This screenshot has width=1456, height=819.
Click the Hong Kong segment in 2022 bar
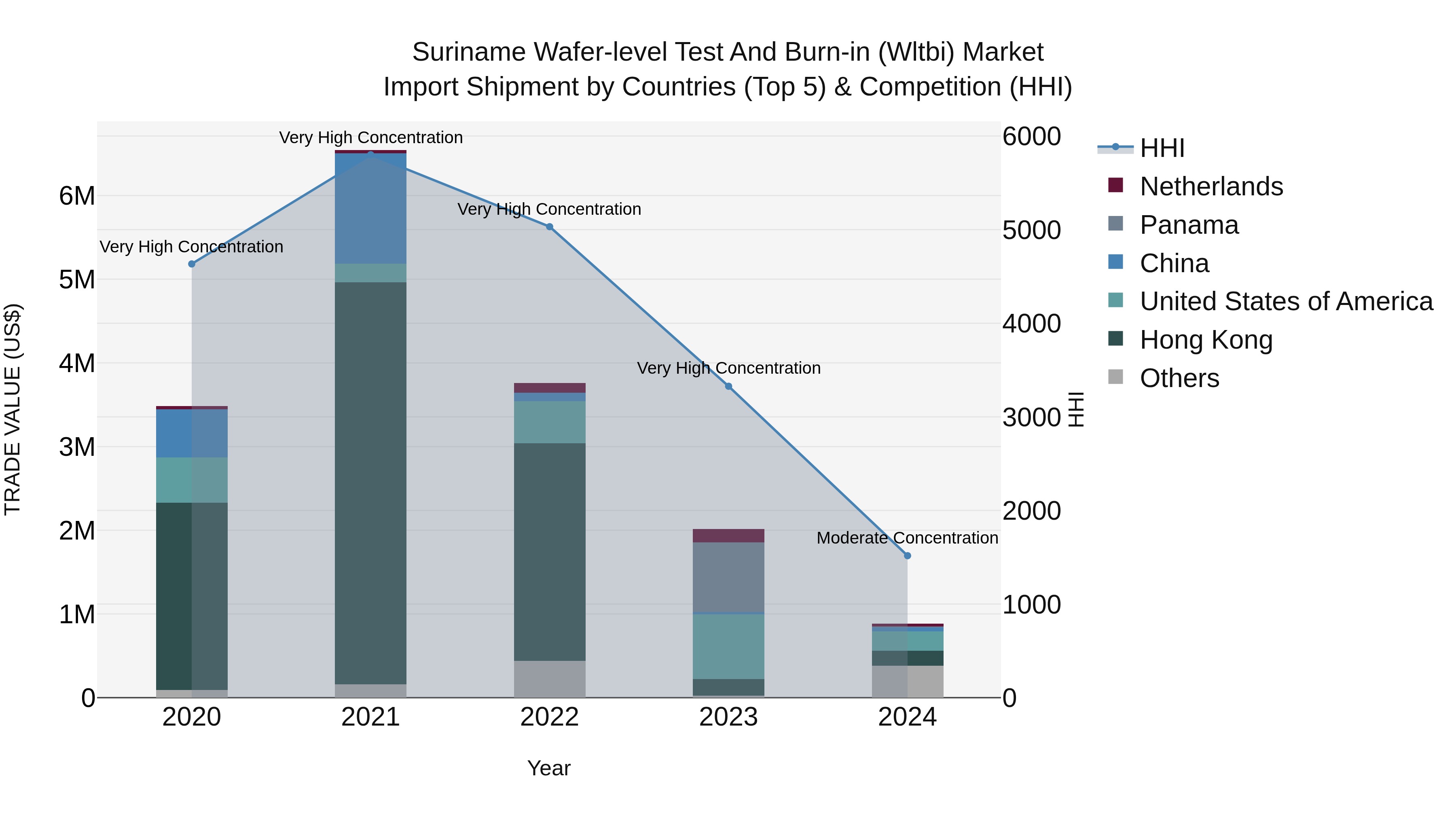coord(549,552)
